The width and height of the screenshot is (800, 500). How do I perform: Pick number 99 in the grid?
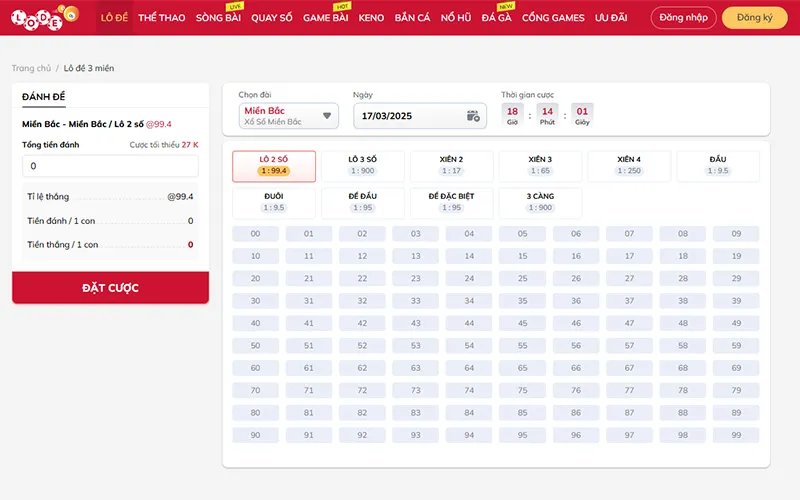[736, 435]
